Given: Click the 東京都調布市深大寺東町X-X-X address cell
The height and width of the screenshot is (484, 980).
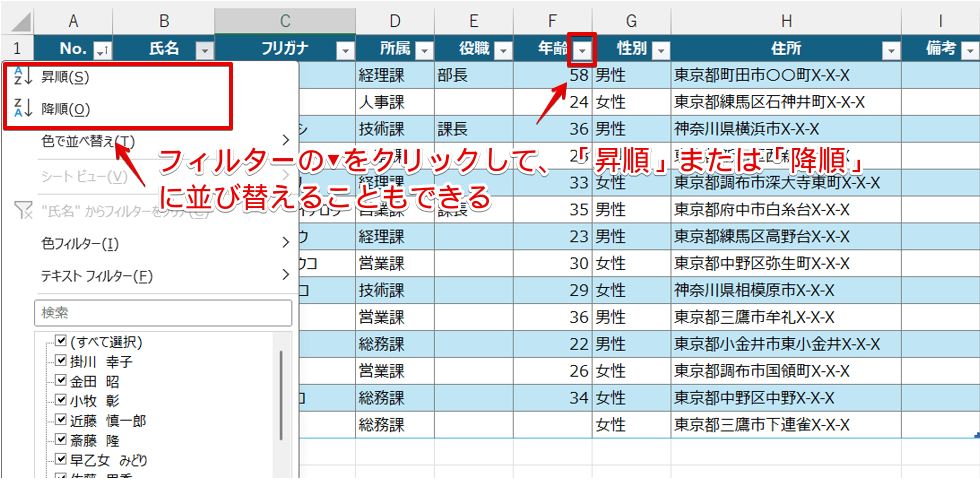Looking at the screenshot, I should [786, 183].
